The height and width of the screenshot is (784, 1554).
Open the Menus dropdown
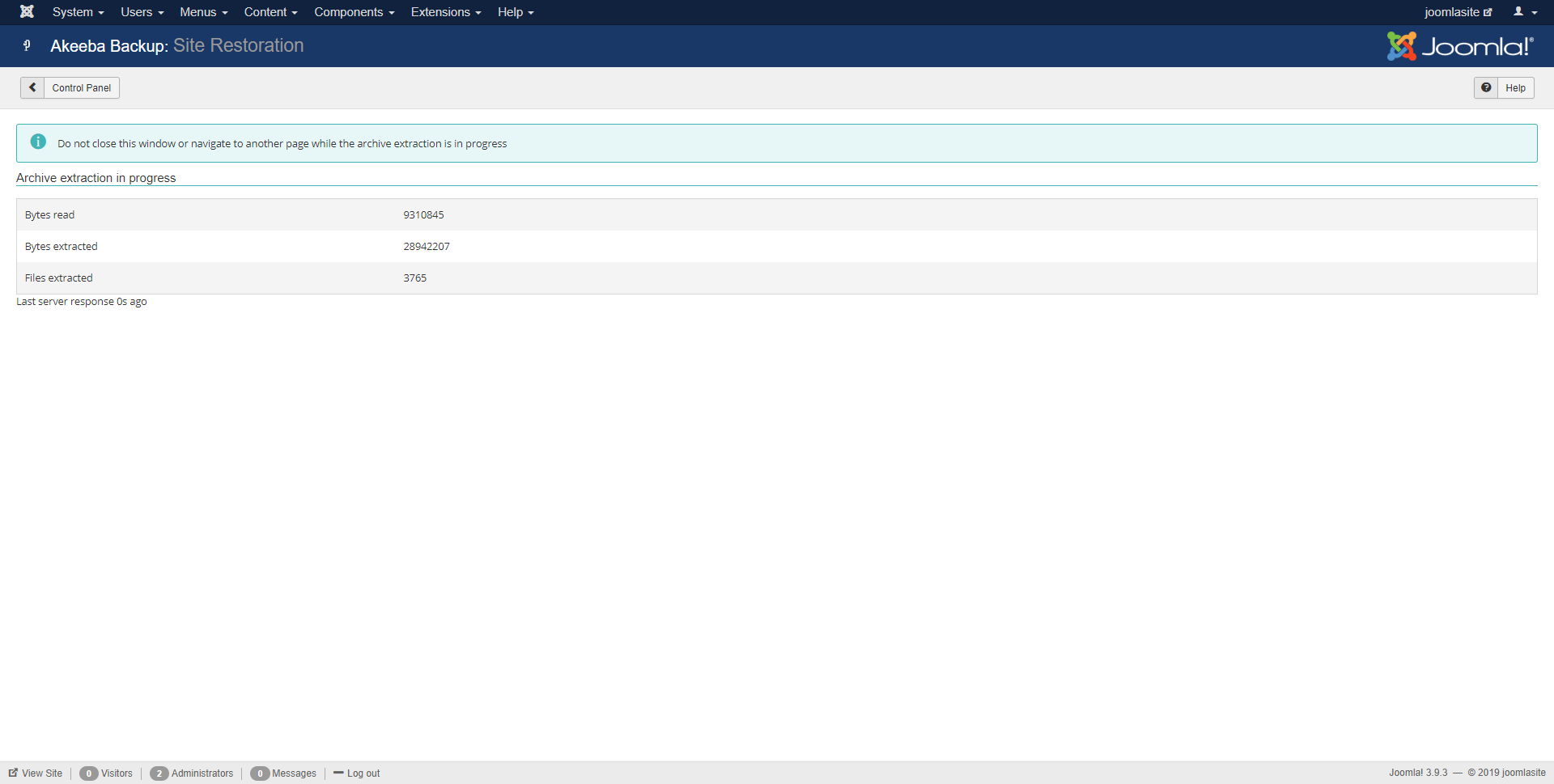tap(203, 12)
